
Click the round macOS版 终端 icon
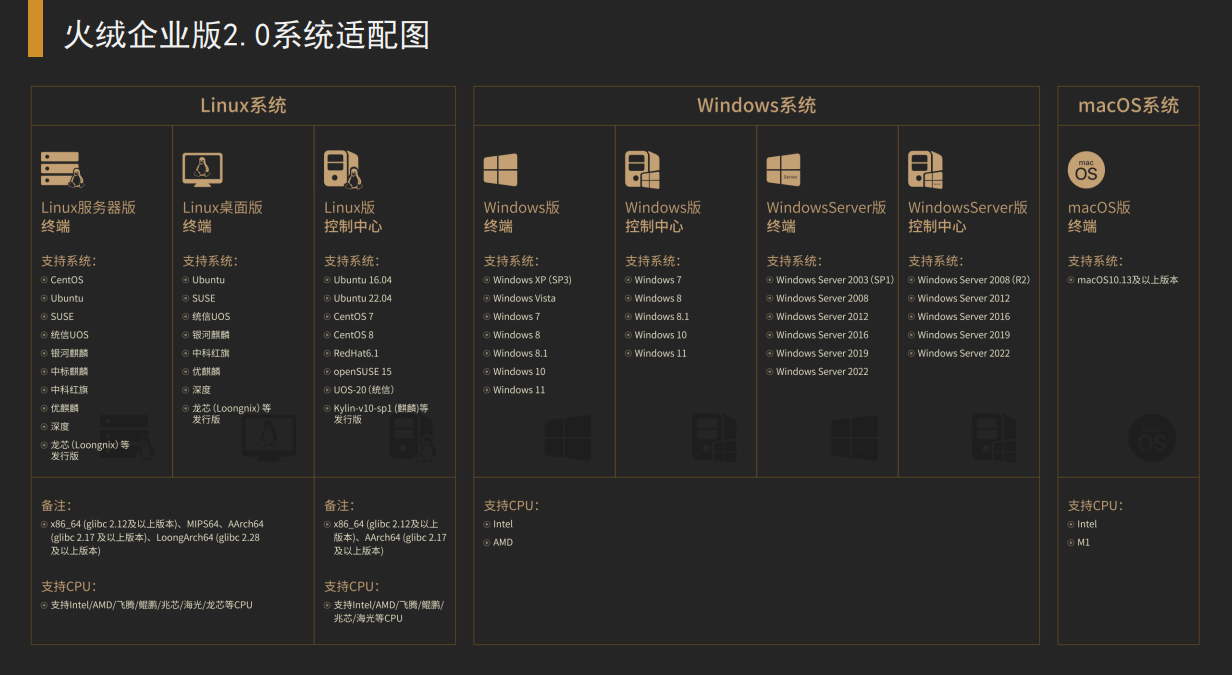[1086, 170]
